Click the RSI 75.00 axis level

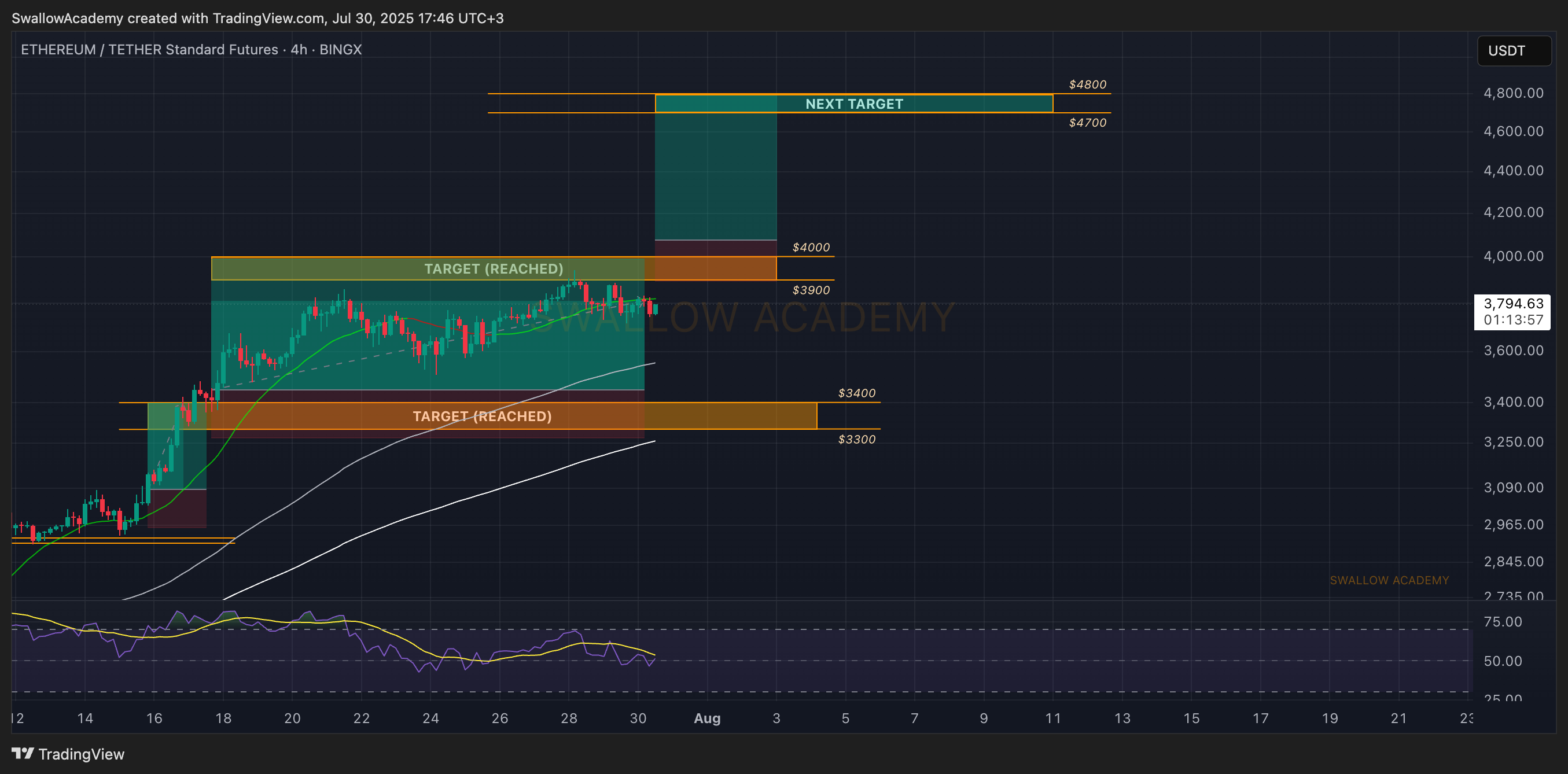click(x=1502, y=622)
